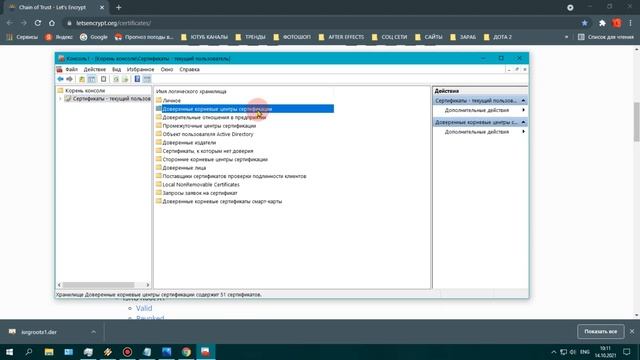
Task: Open the Файл menu
Action: [x=71, y=70]
